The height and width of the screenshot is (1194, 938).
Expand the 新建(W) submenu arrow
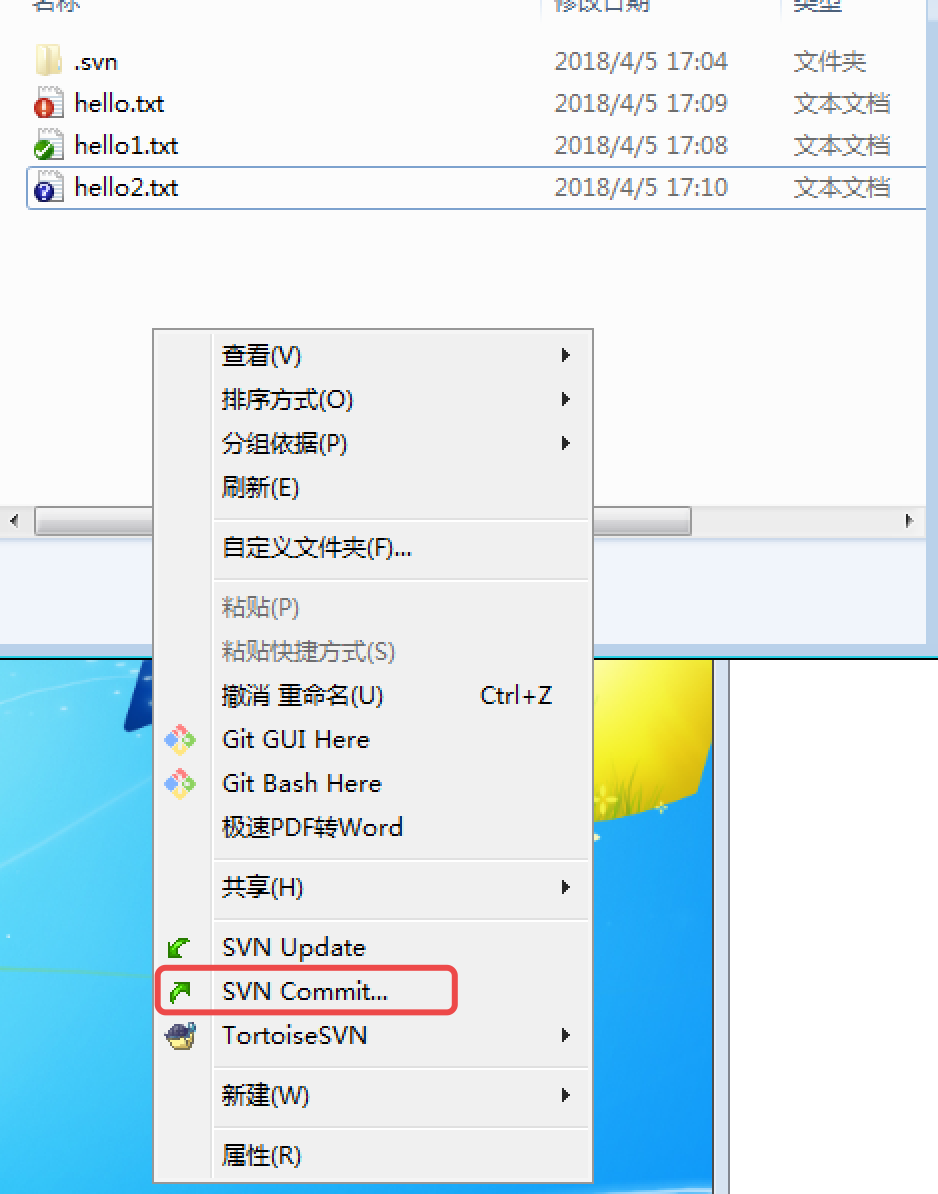click(x=566, y=1095)
